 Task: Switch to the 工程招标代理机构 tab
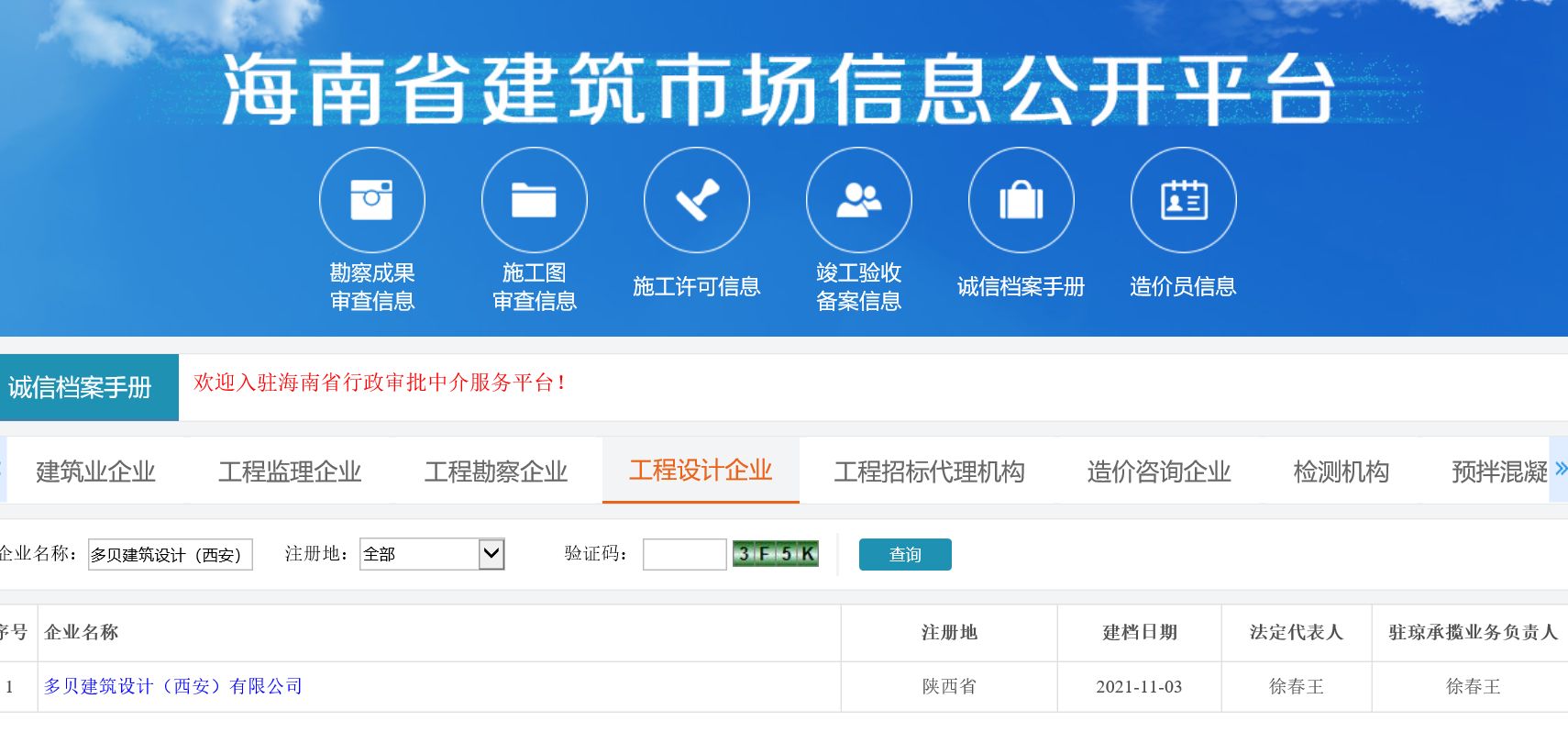click(x=929, y=471)
